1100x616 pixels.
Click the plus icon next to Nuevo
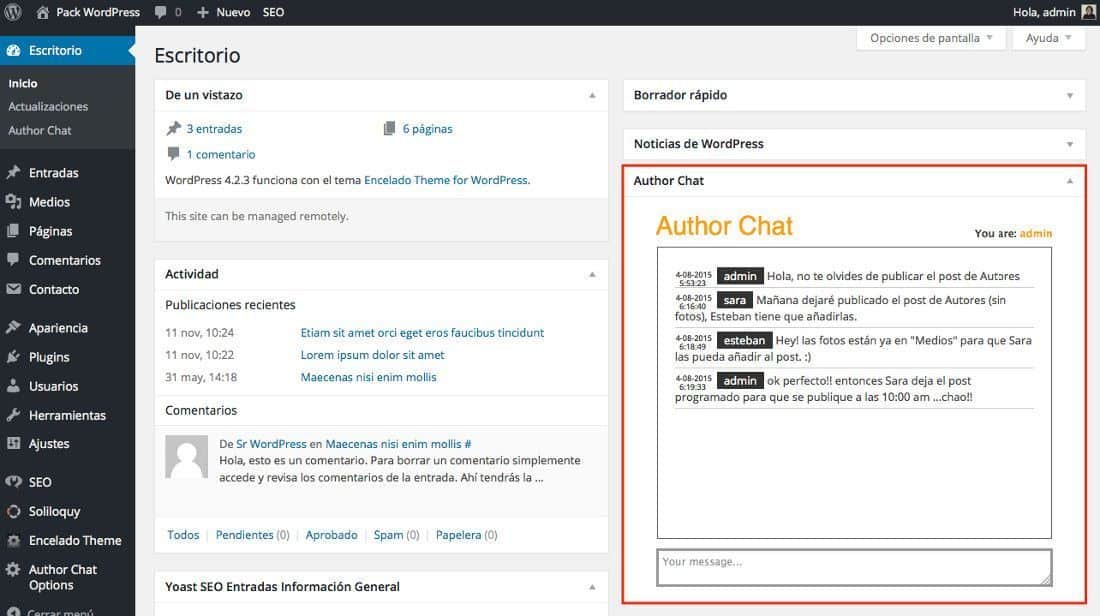[x=203, y=12]
